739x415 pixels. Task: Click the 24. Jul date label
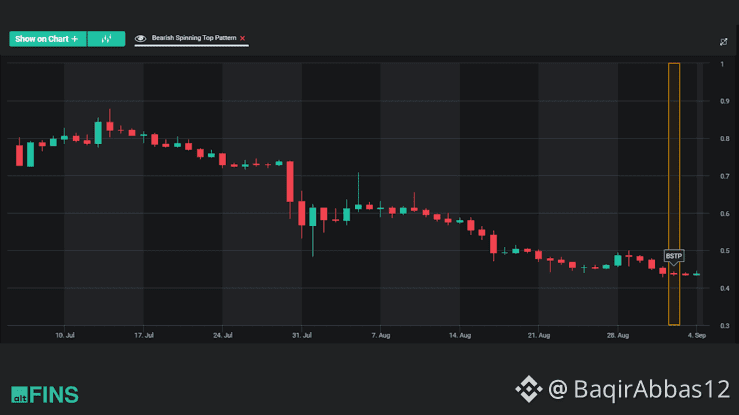point(222,335)
